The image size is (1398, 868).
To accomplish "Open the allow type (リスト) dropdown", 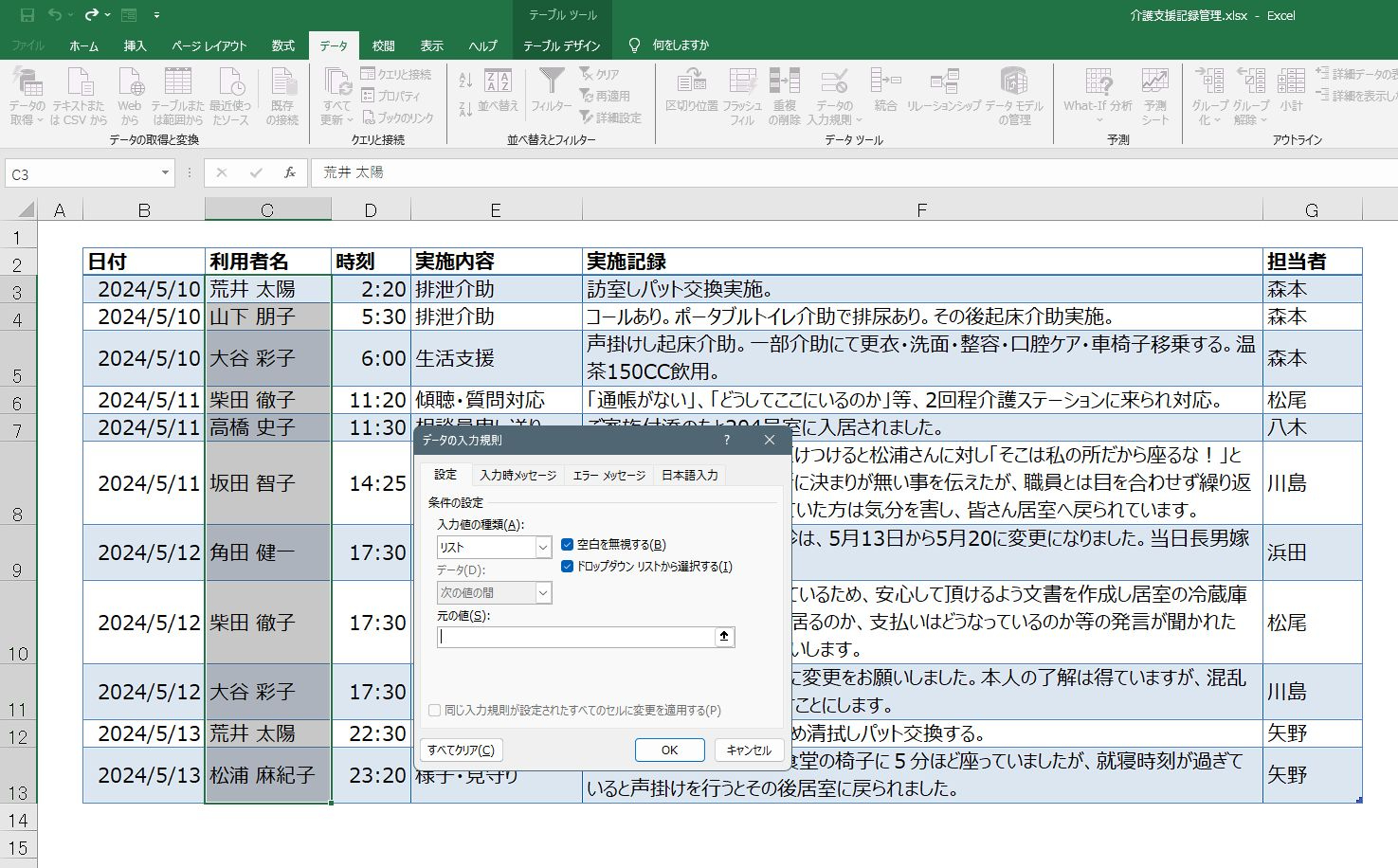I will 494,548.
